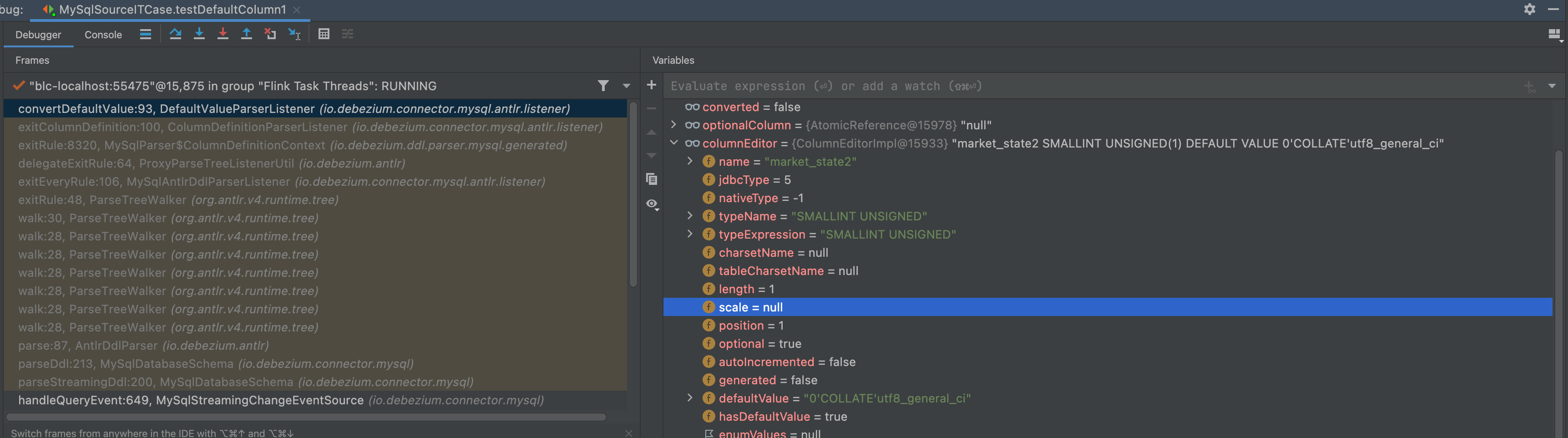Select the delegateExitRule:64 stack frame
The width and height of the screenshot is (1568, 438).
pyautogui.click(x=315, y=163)
